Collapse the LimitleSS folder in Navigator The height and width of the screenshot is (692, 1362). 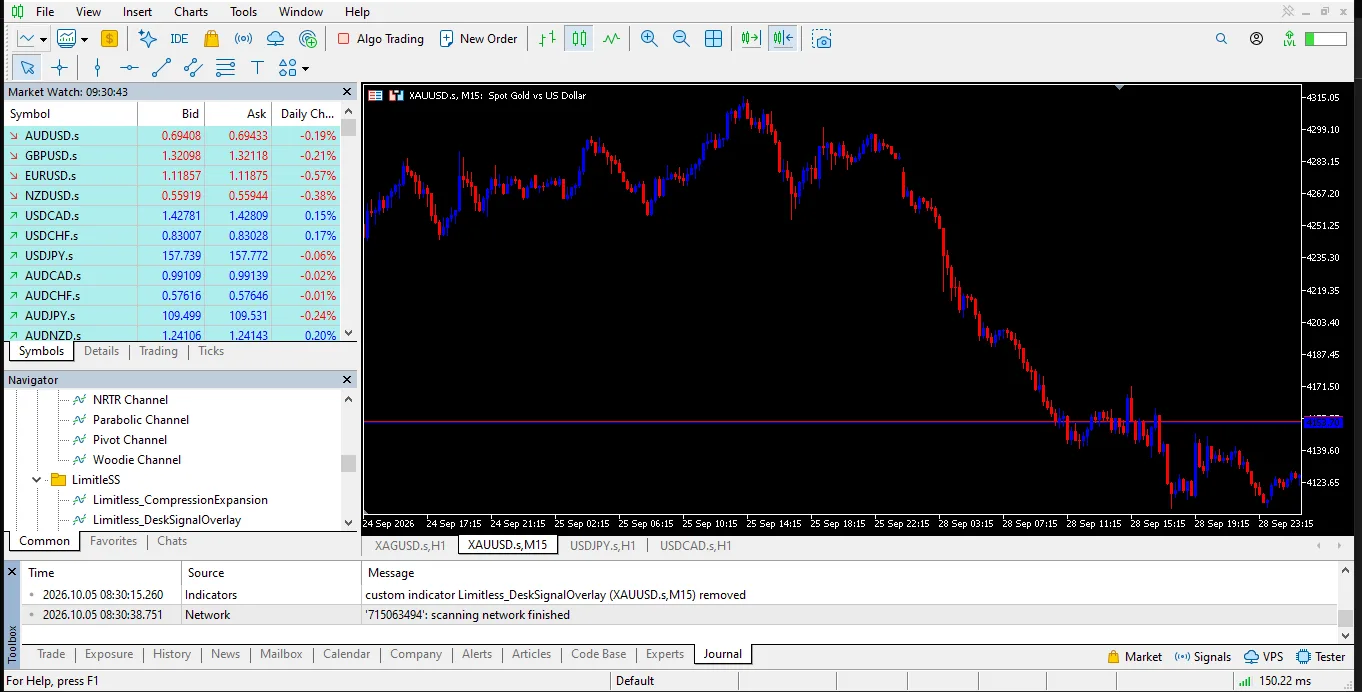tap(37, 480)
